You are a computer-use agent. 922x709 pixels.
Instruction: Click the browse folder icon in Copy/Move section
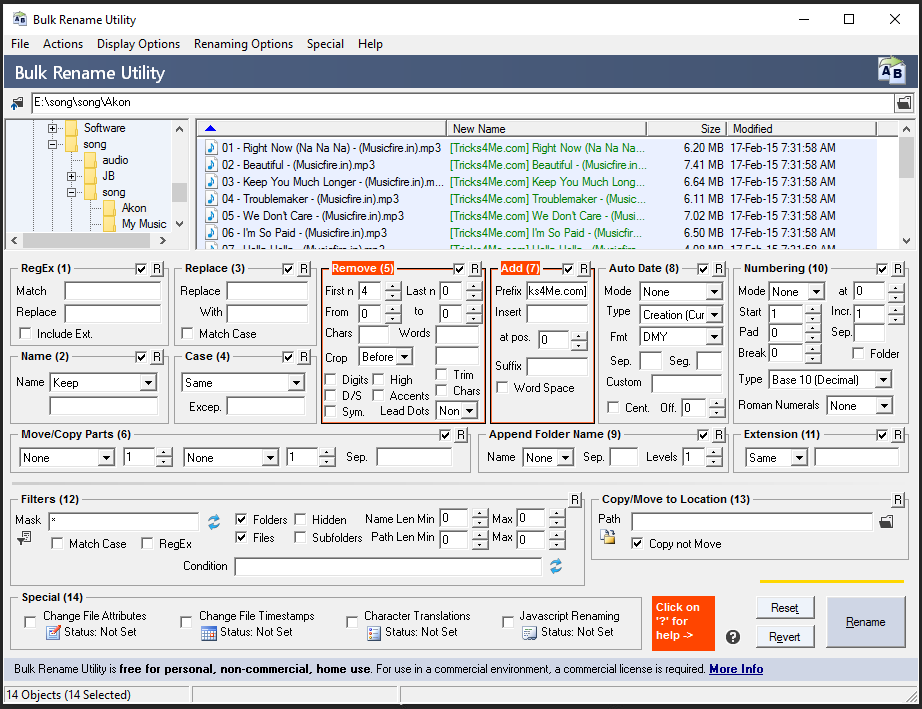pyautogui.click(x=887, y=521)
